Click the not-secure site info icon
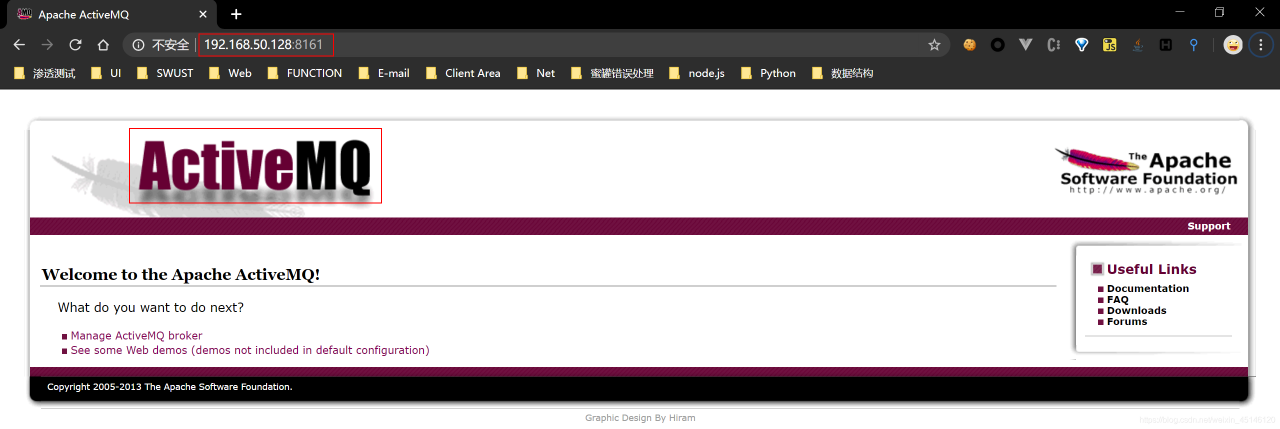 (137, 45)
